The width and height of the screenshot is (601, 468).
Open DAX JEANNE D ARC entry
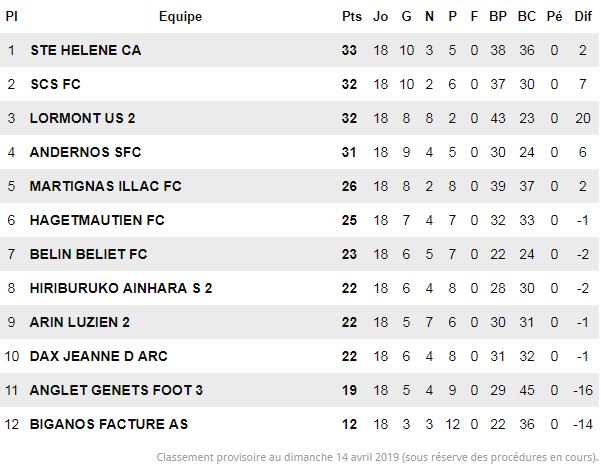tap(99, 356)
